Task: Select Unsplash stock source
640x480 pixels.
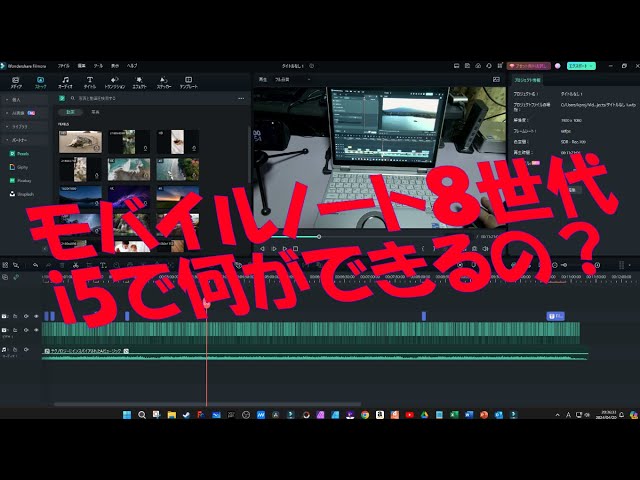Action: pos(22,194)
